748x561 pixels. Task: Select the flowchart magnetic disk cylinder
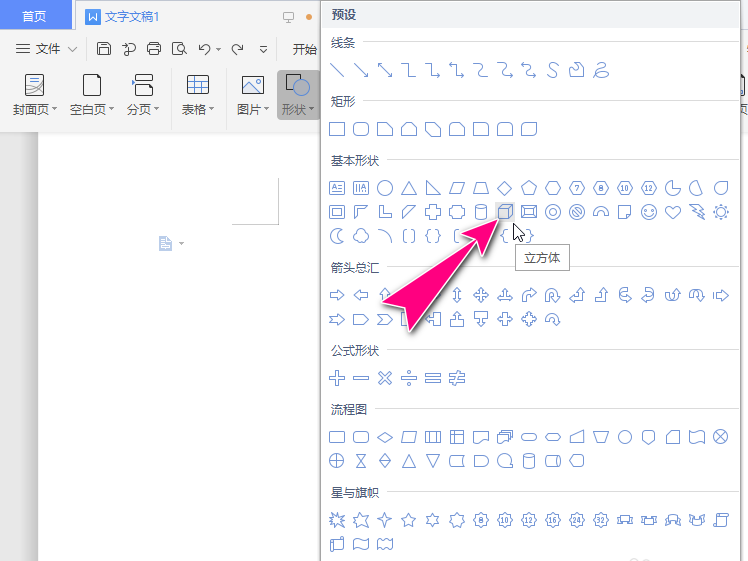point(529,461)
